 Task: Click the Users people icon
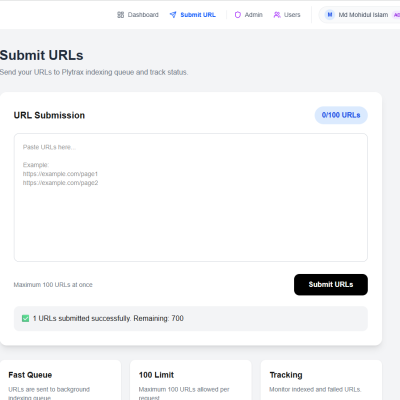(x=277, y=15)
